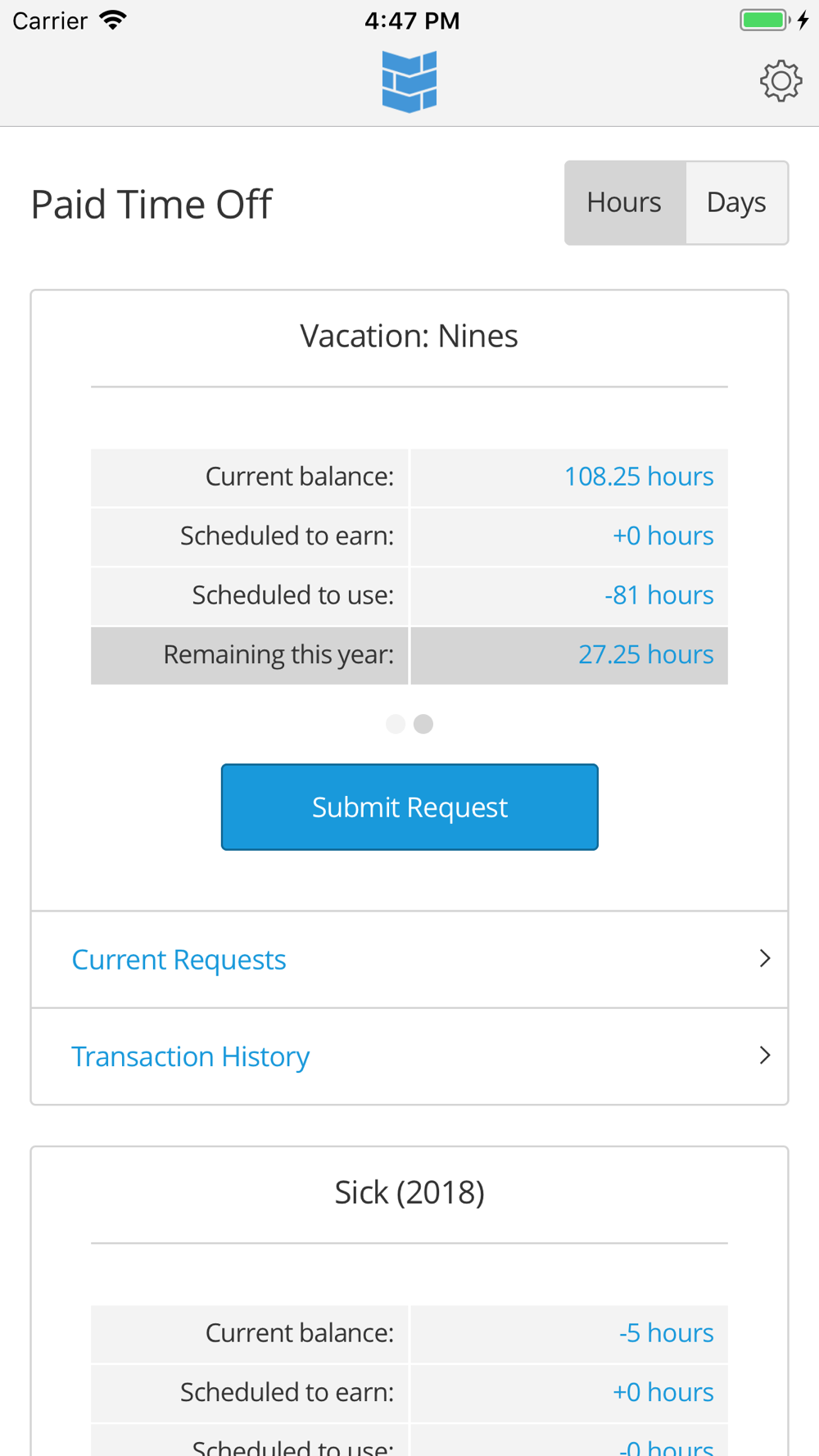
Task: Expand the Transaction History chevron arrow
Action: pyautogui.click(x=765, y=1056)
